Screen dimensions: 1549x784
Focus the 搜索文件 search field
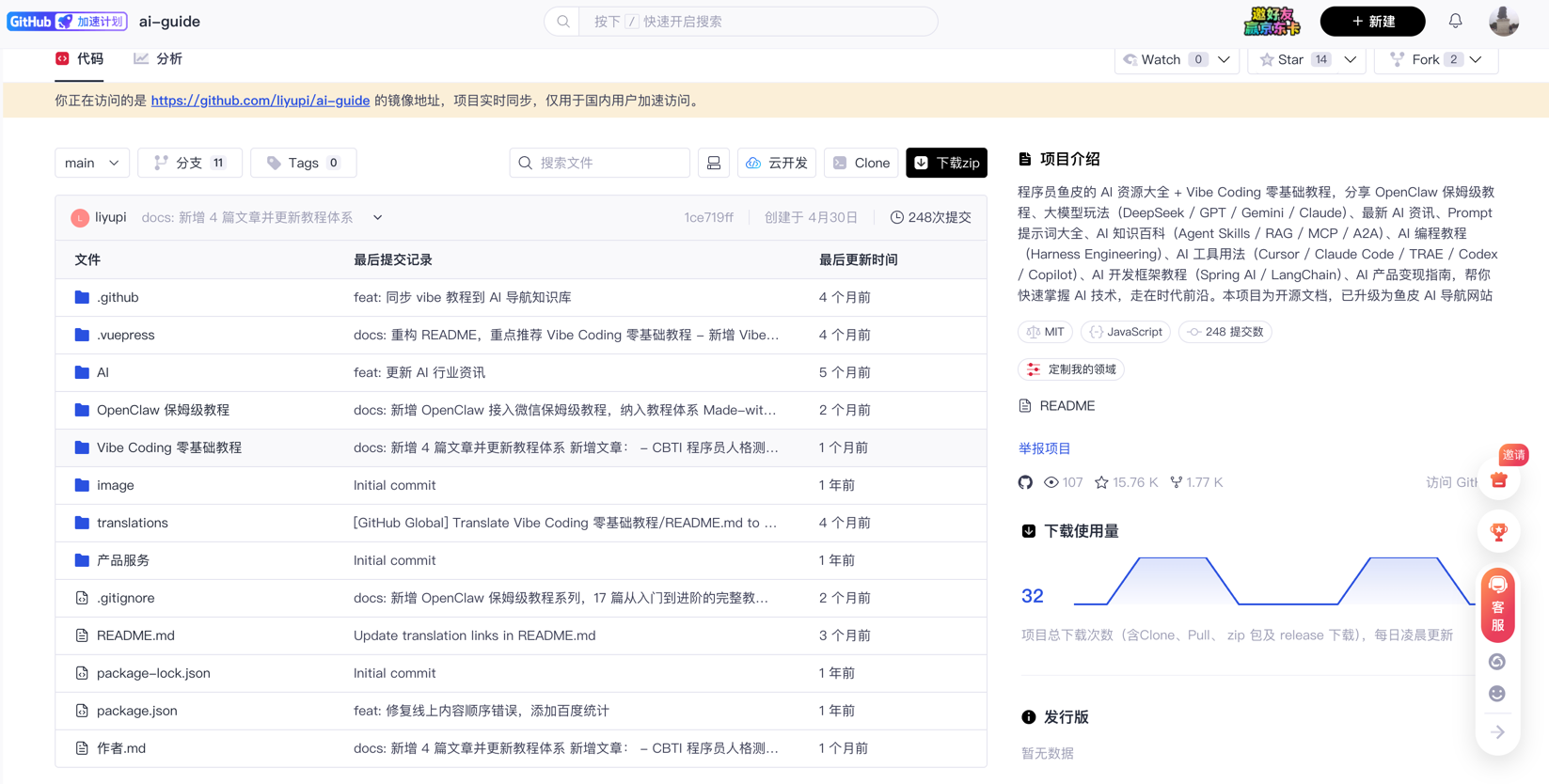click(x=600, y=163)
